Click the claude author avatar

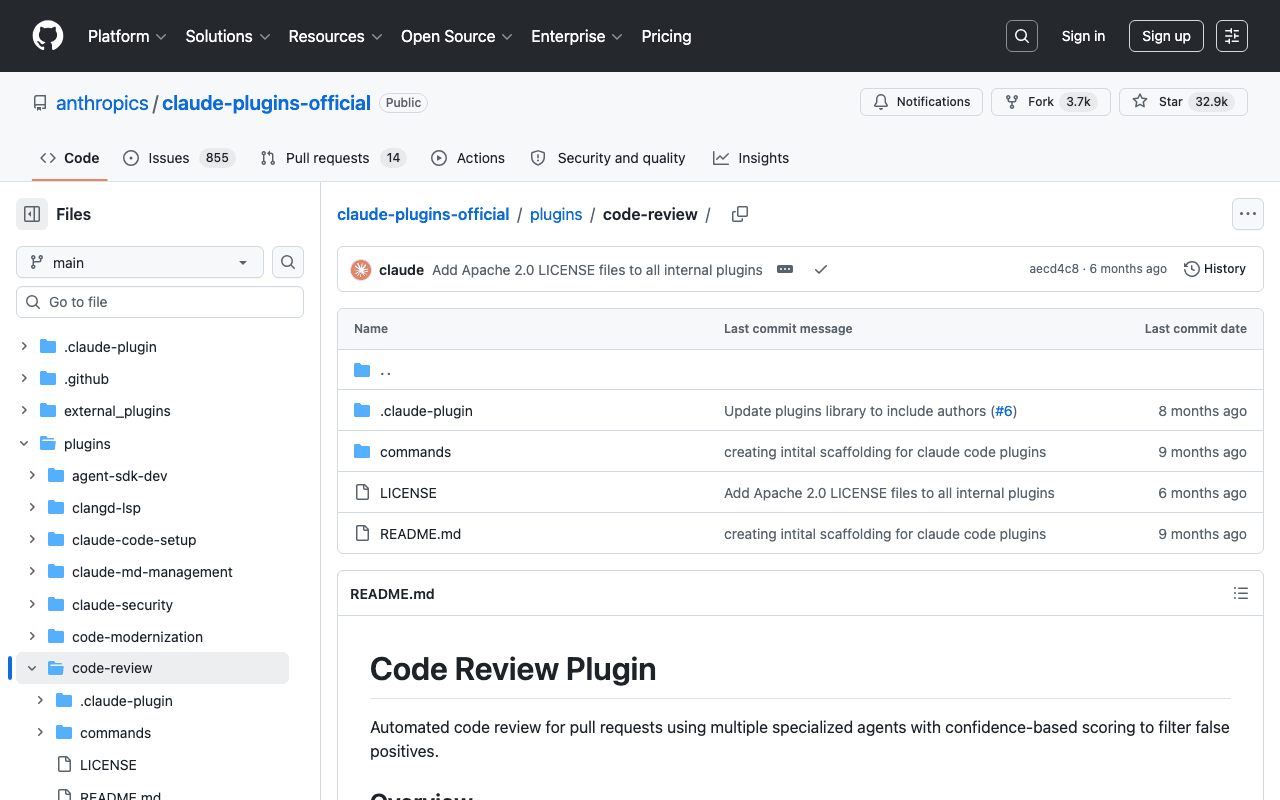[361, 270]
